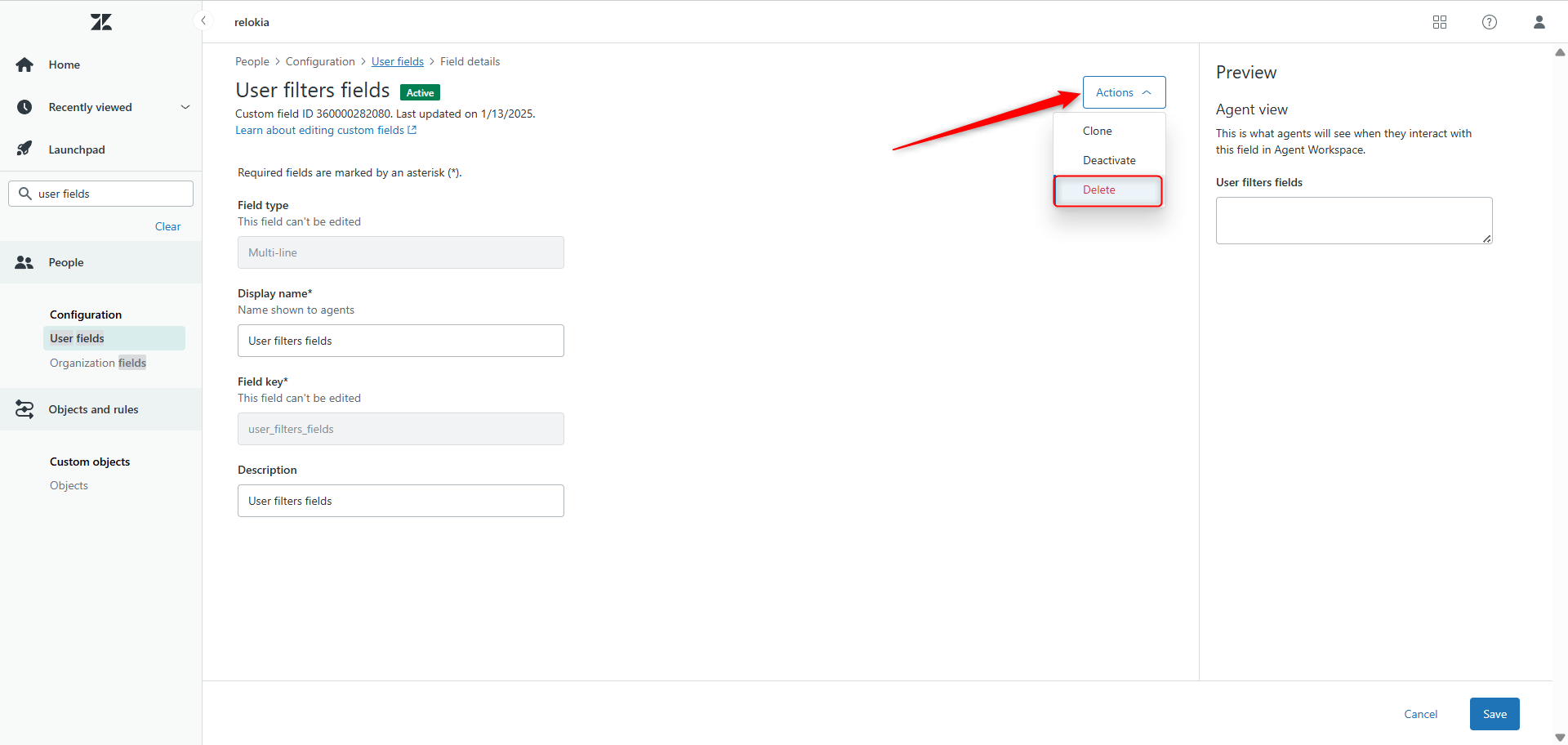This screenshot has height=745, width=1568.
Task: Click Cancel at the bottom
Action: click(1420, 714)
